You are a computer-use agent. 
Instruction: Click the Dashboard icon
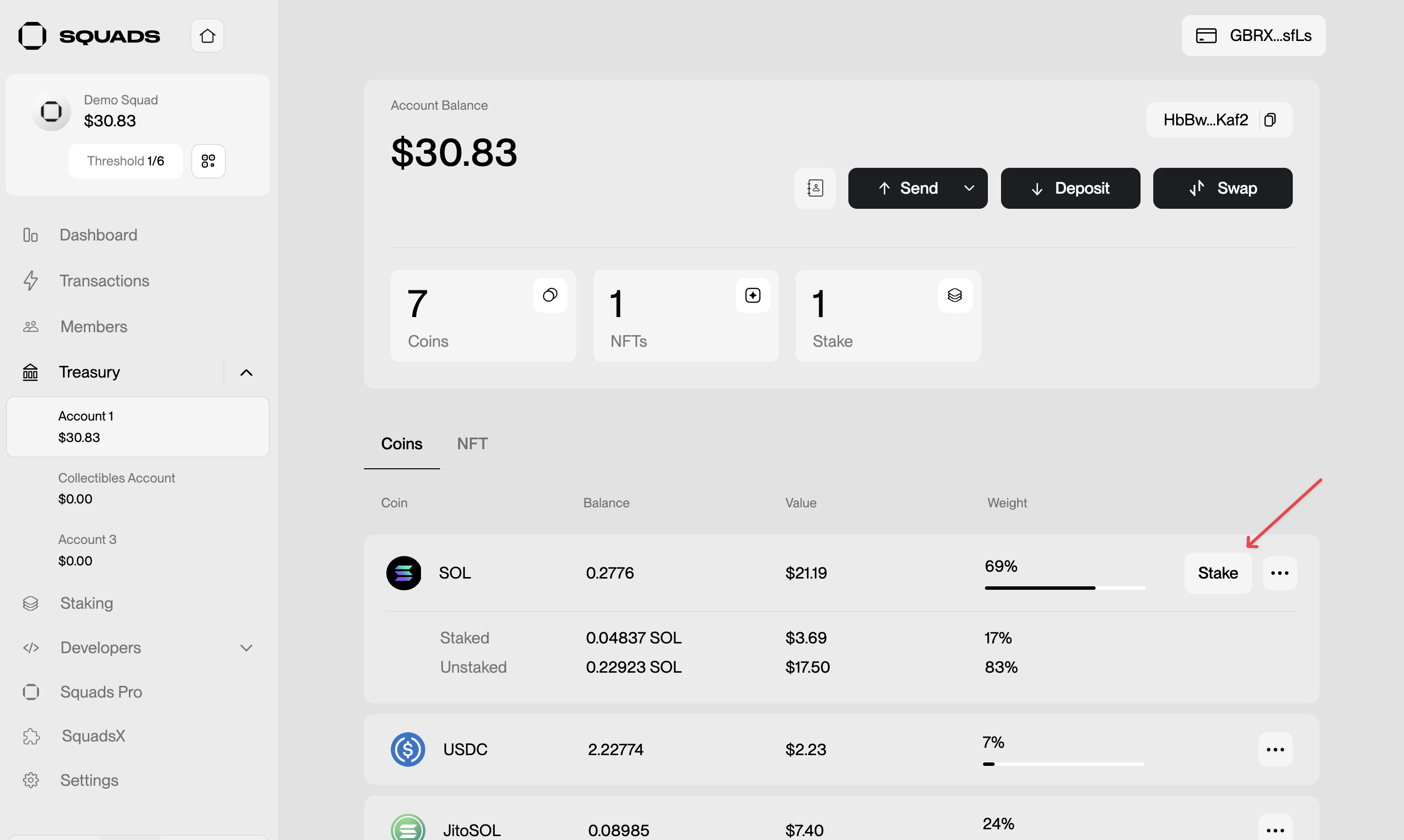click(31, 234)
